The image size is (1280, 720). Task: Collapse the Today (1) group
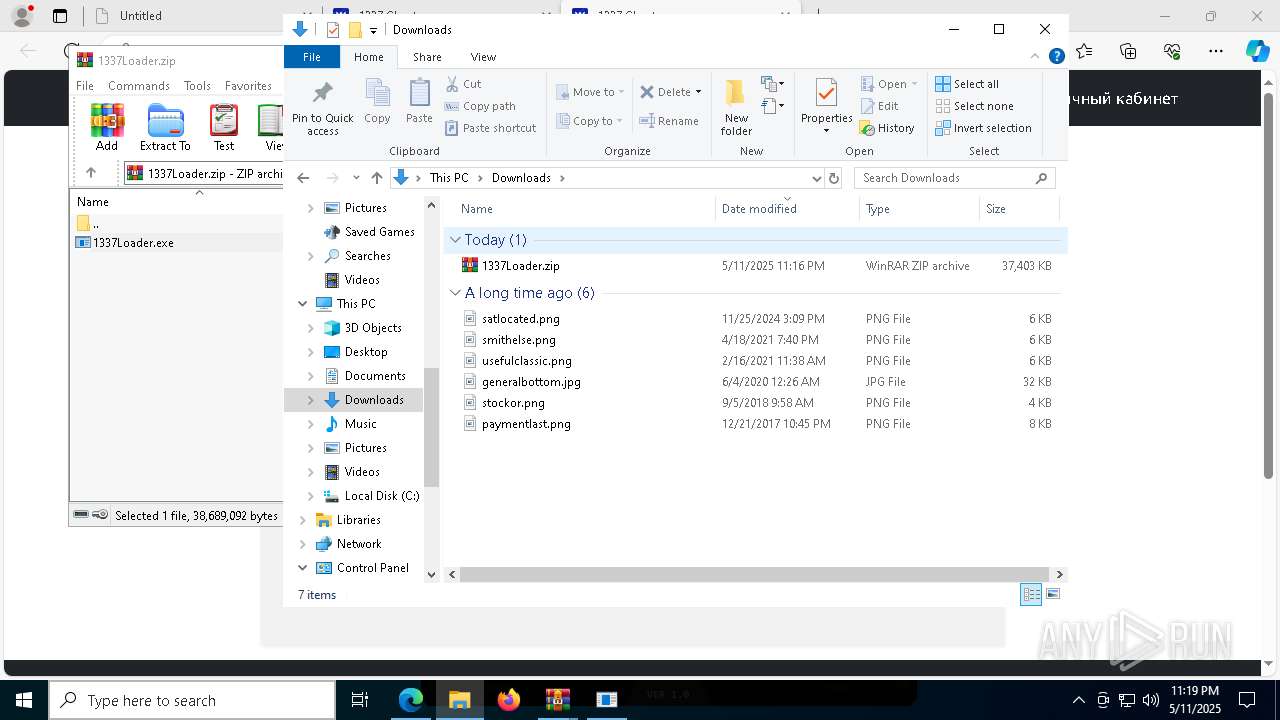tap(455, 240)
